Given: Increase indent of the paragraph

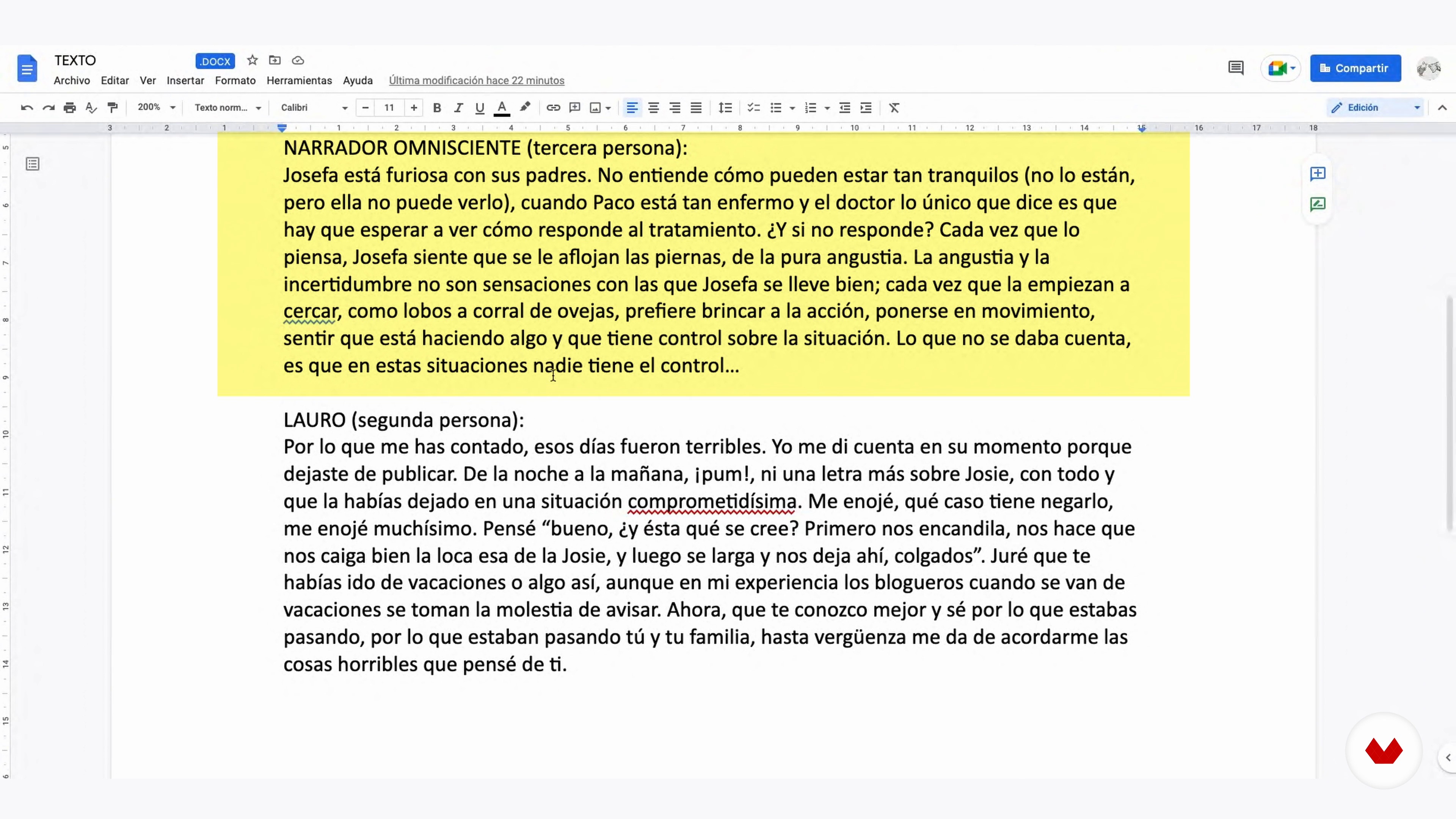Looking at the screenshot, I should coord(866,107).
